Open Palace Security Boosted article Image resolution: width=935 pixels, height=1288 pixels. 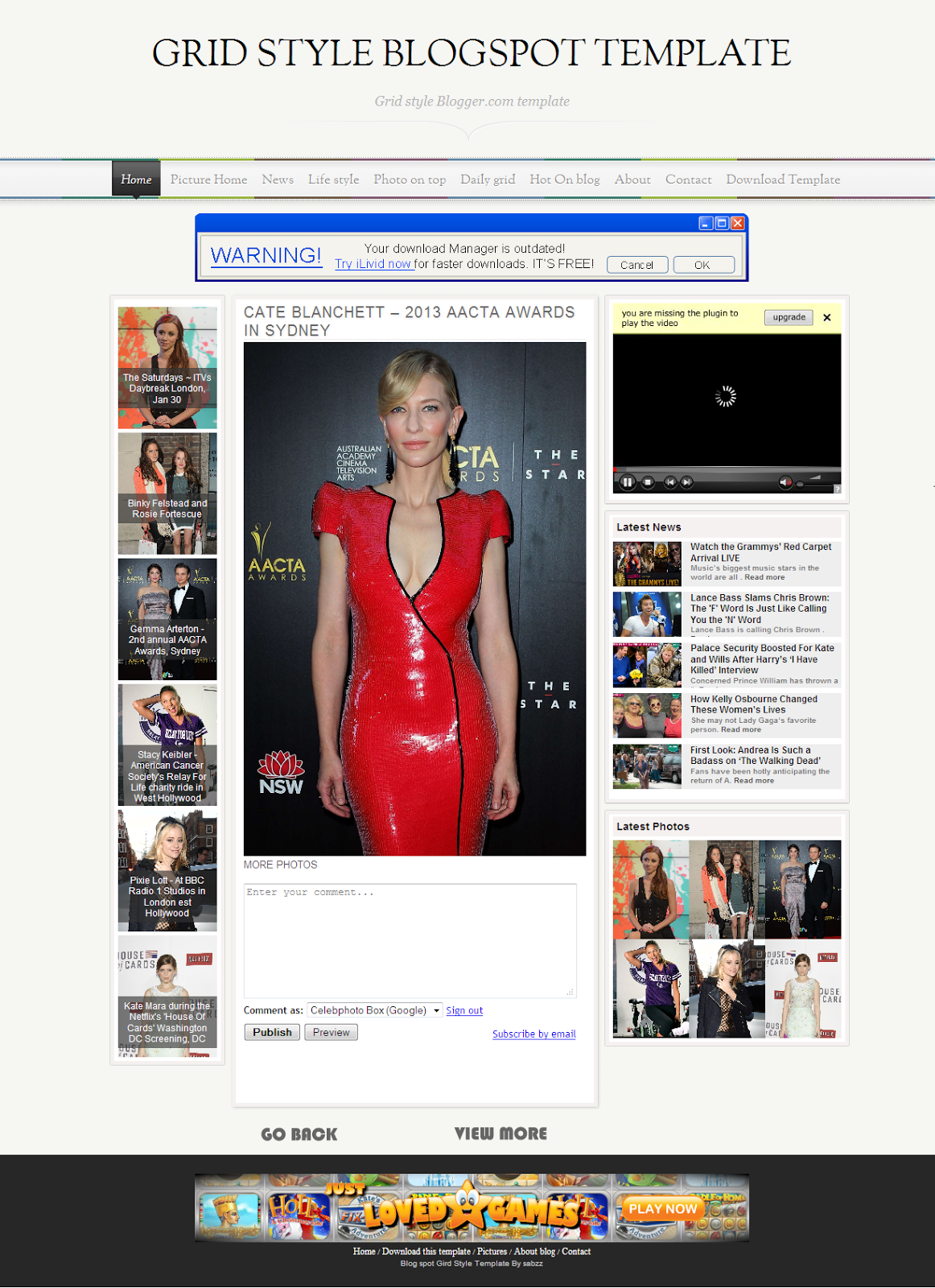(x=762, y=658)
